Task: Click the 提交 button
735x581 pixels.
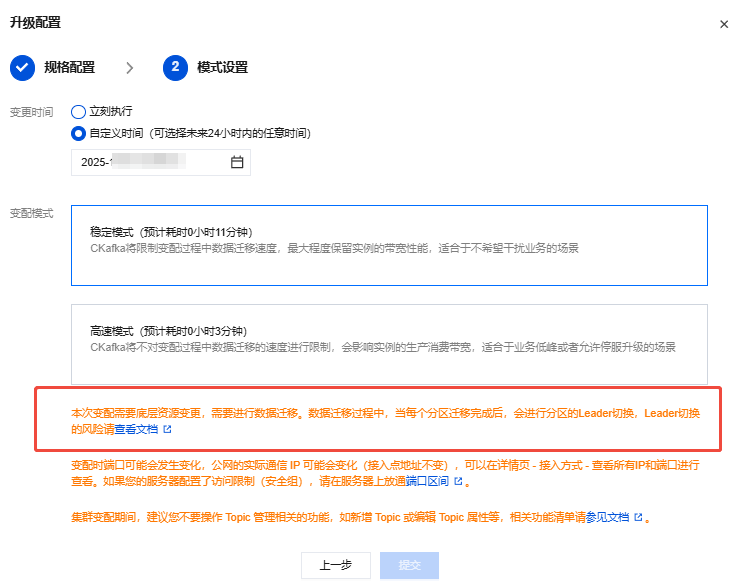Action: click(x=409, y=566)
